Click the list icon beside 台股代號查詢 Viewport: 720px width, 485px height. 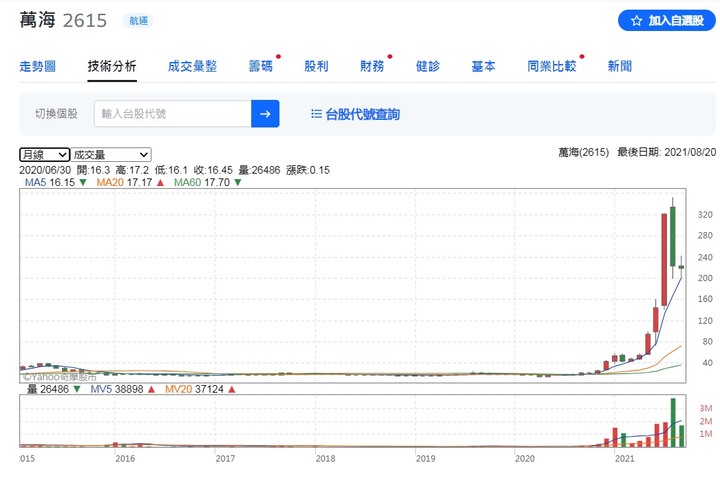pos(316,113)
